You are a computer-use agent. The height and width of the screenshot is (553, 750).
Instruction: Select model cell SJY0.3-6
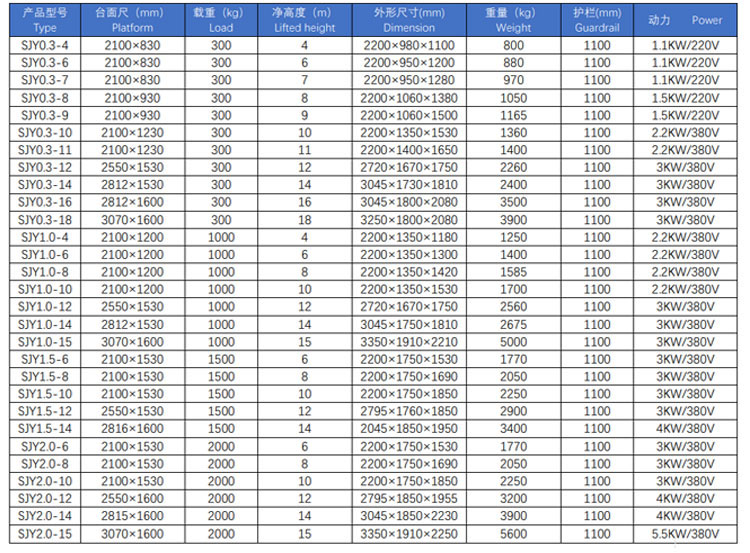click(45, 63)
